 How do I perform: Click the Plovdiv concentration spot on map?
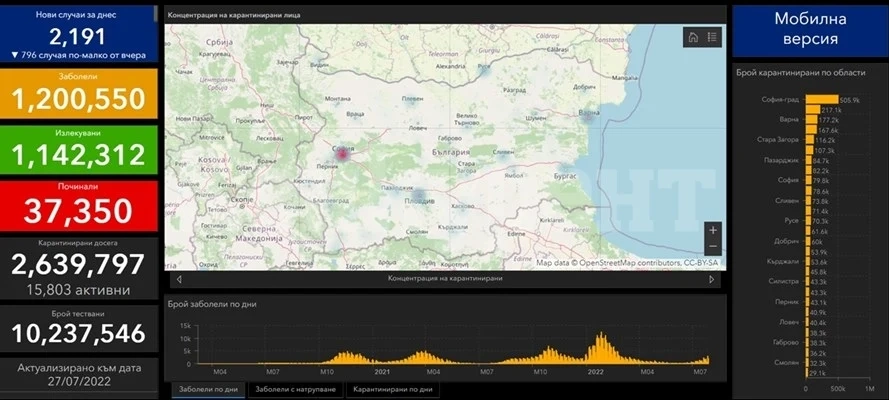click(418, 197)
